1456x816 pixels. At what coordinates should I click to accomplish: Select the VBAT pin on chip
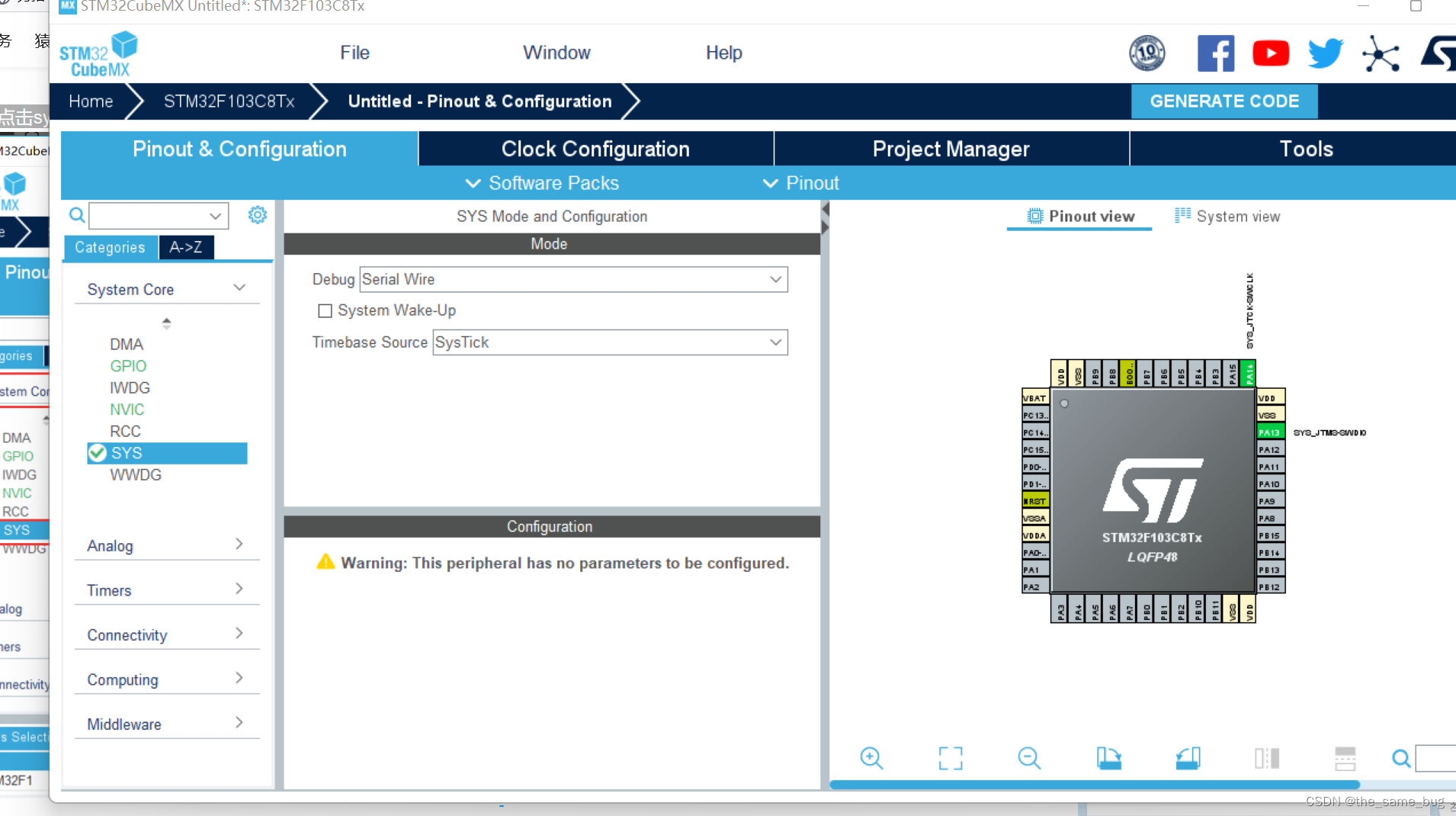coord(1035,397)
